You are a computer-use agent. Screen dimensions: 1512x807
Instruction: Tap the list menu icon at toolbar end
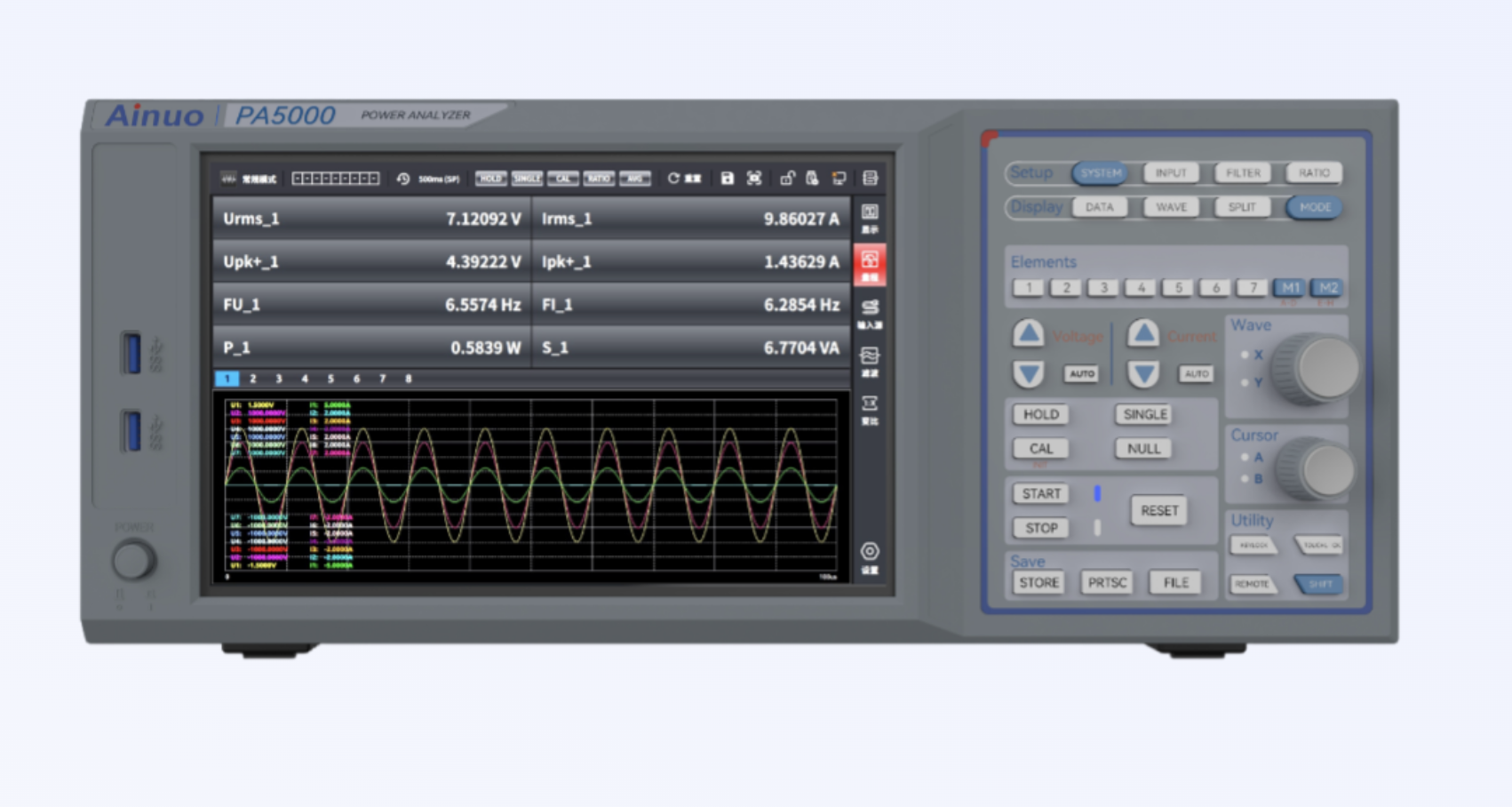click(x=870, y=179)
